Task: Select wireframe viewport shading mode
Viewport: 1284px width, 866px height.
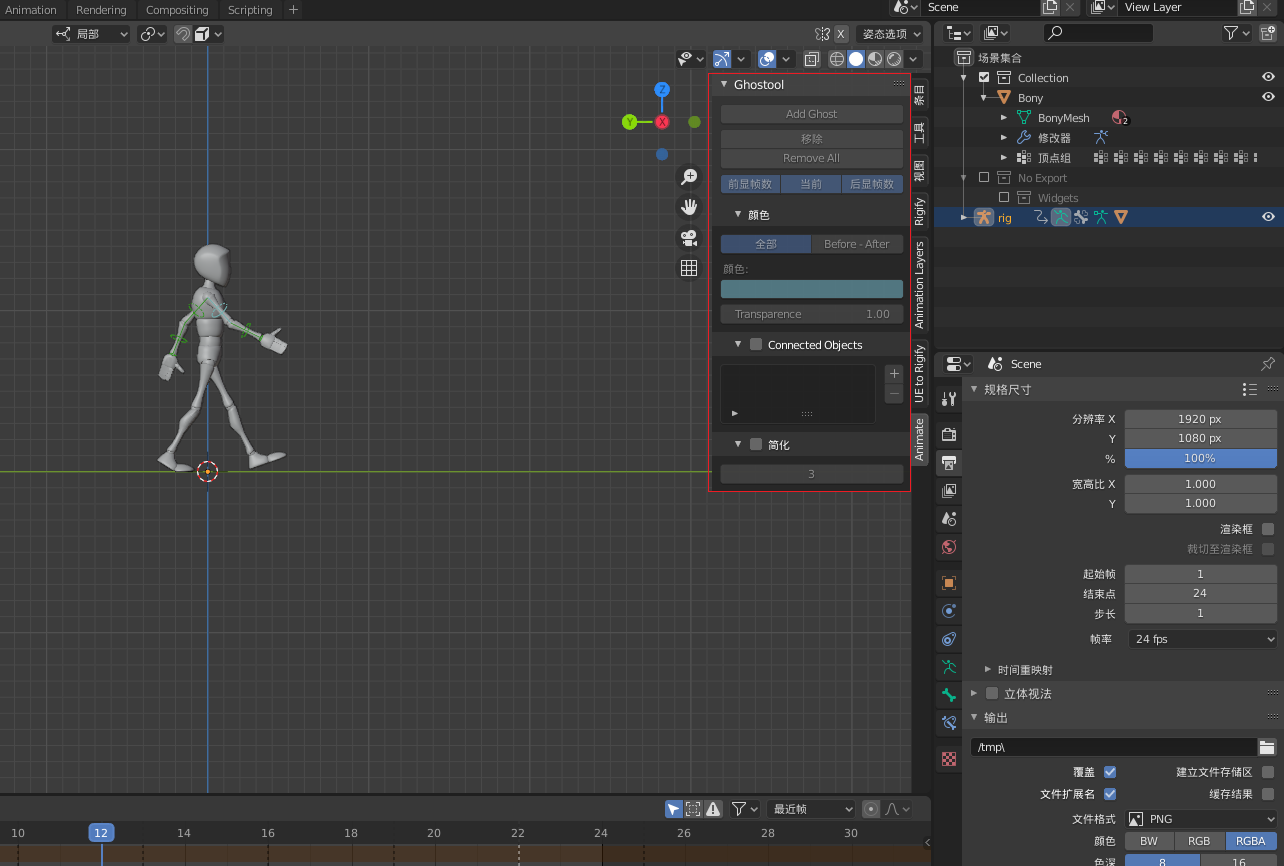Action: (837, 60)
